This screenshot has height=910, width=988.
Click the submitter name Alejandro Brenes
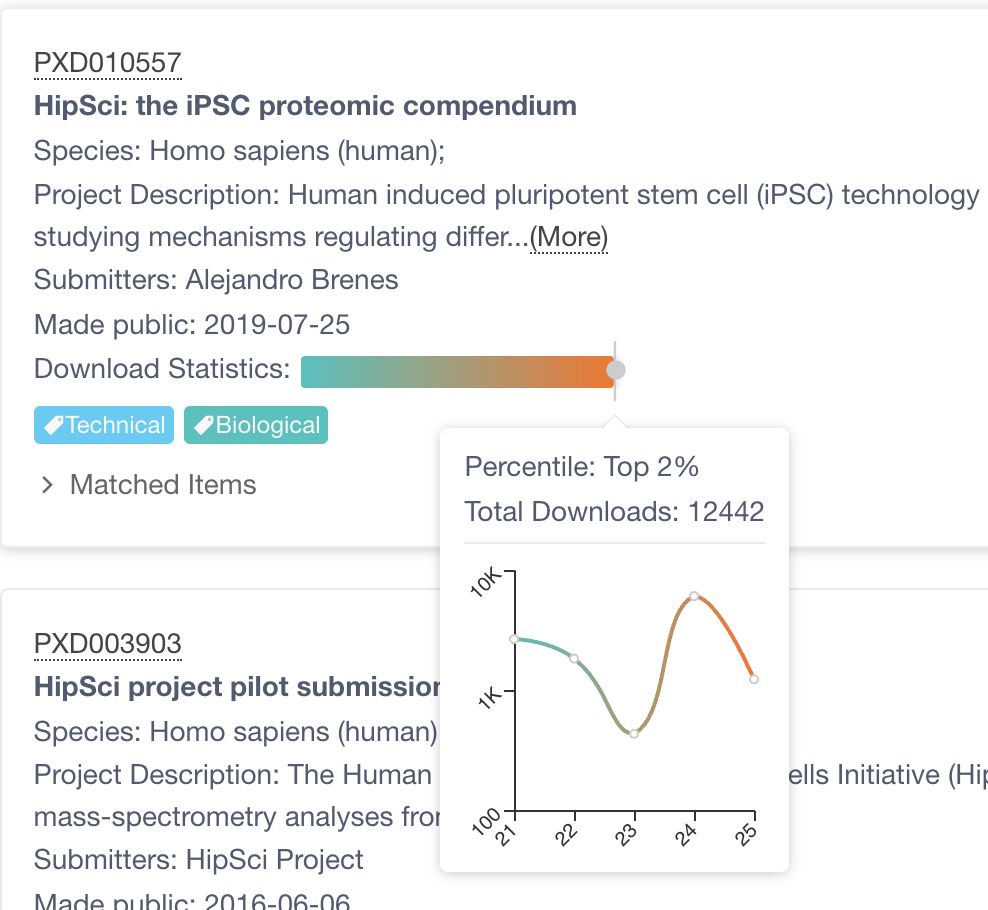pyautogui.click(x=292, y=280)
